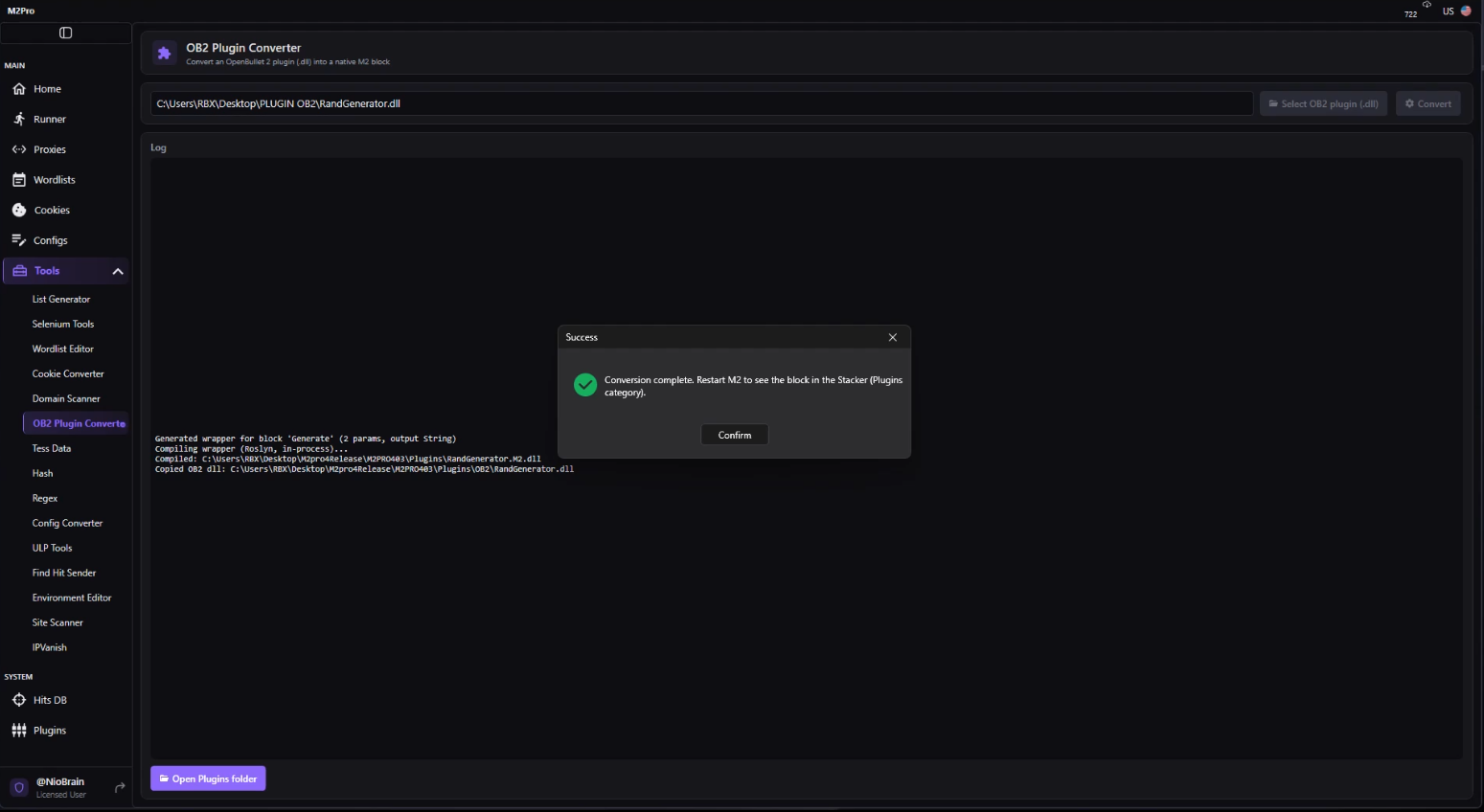Open Domain Scanner tool
Screen dimensions: 1484x812
(x=66, y=399)
